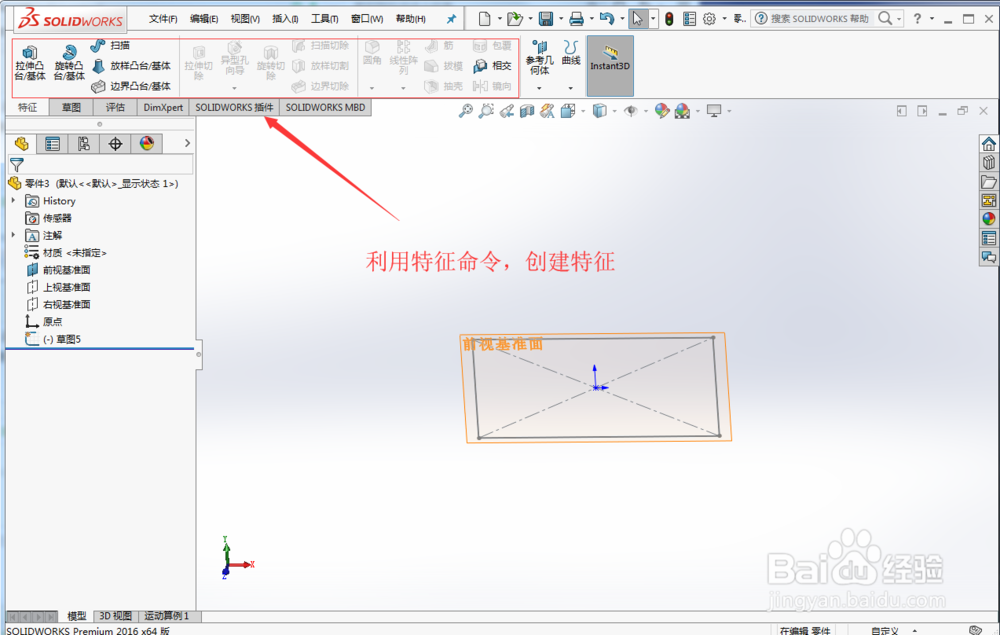Switch to the PropertyManager tab icon
Screen dimensions: 1000x635
click(52, 143)
